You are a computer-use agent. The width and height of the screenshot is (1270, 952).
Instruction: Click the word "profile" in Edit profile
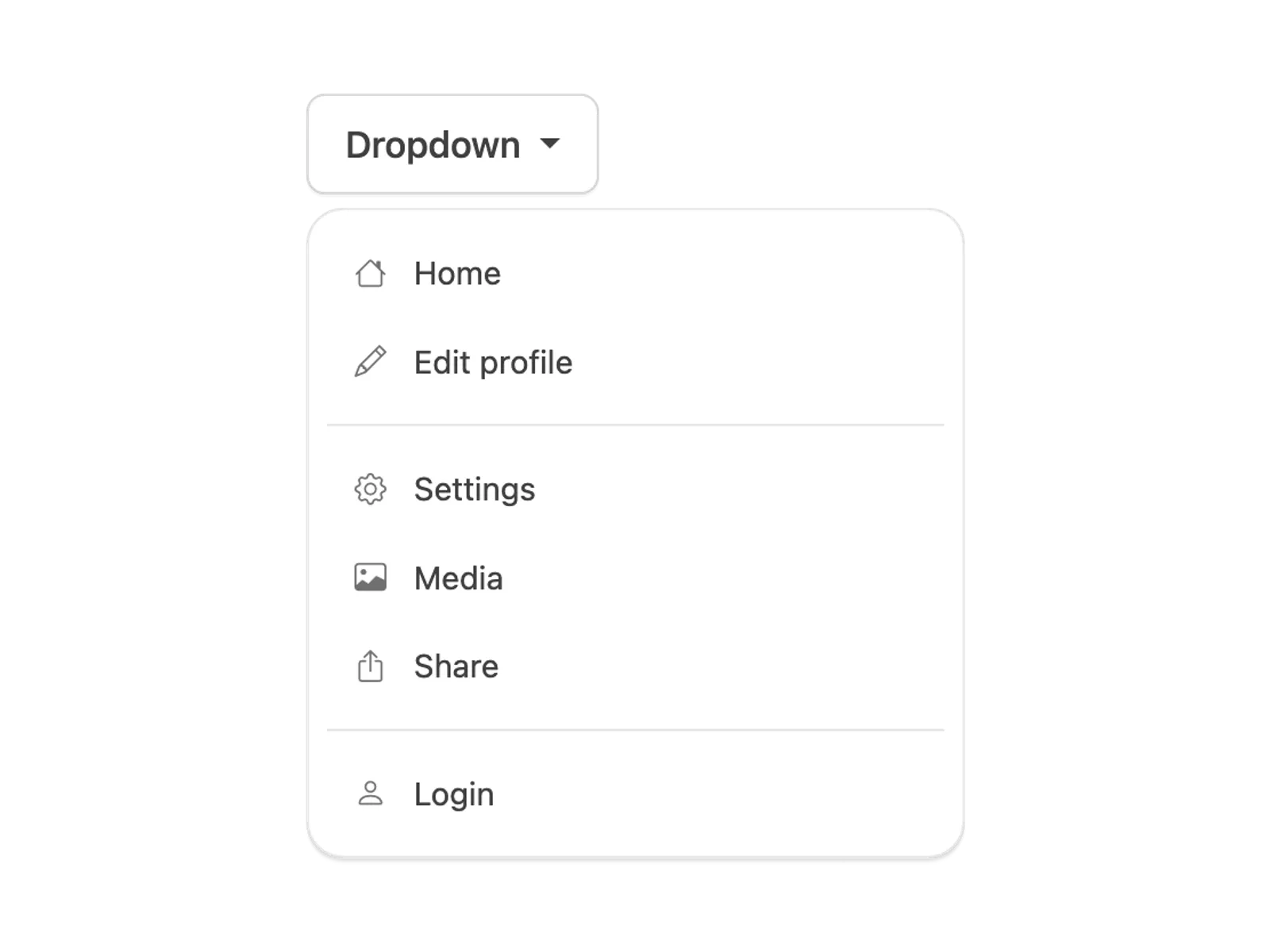[x=526, y=363]
